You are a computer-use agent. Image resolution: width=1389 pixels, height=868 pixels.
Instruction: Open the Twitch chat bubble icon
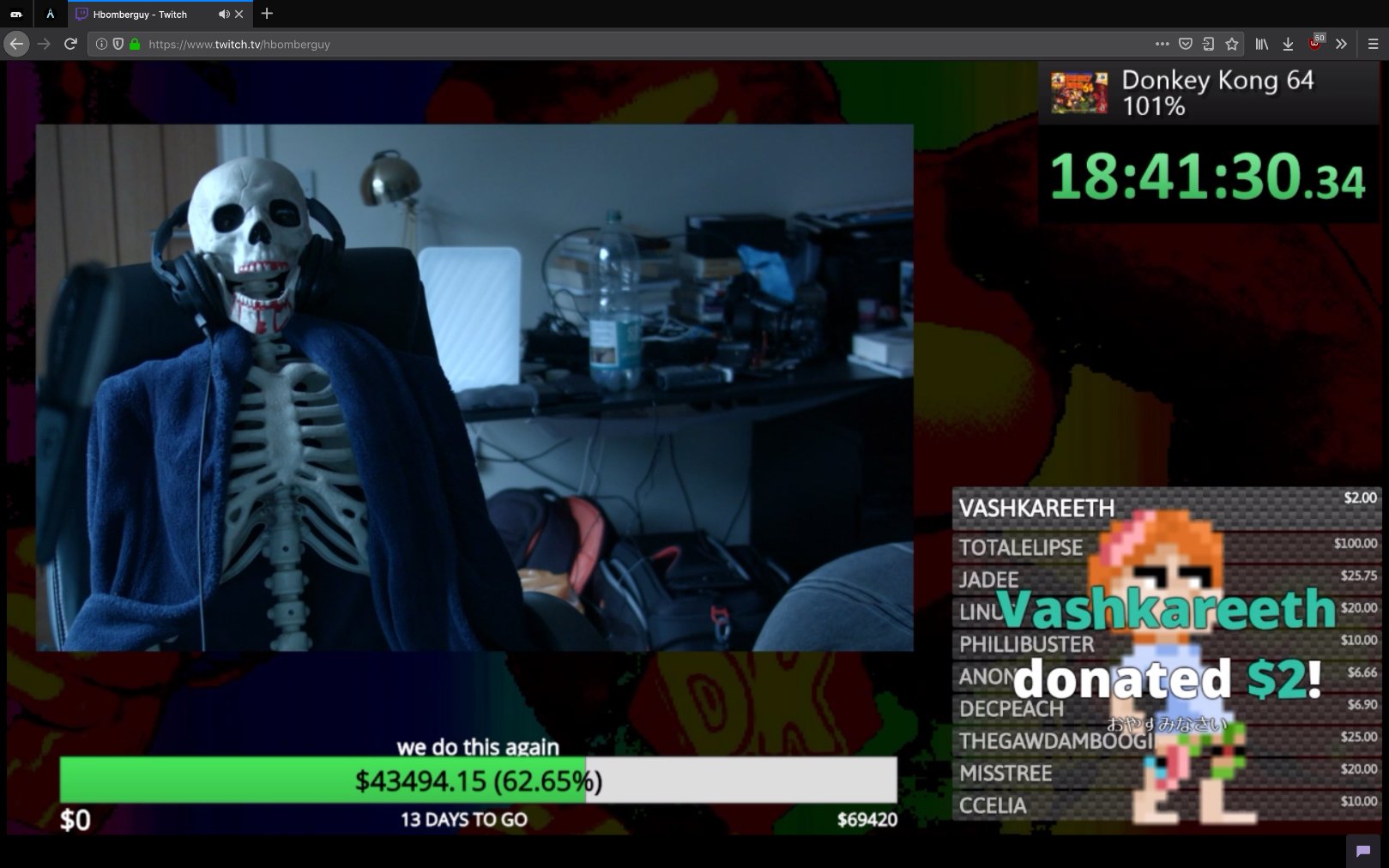1362,851
